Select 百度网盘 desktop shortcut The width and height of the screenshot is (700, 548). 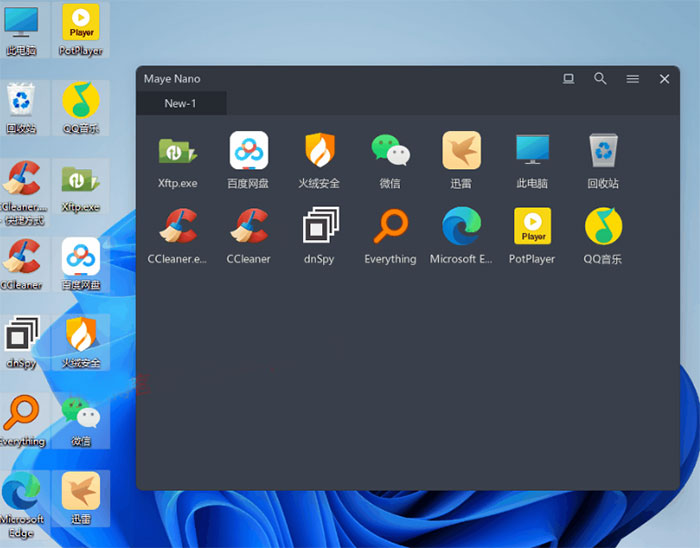coord(81,265)
